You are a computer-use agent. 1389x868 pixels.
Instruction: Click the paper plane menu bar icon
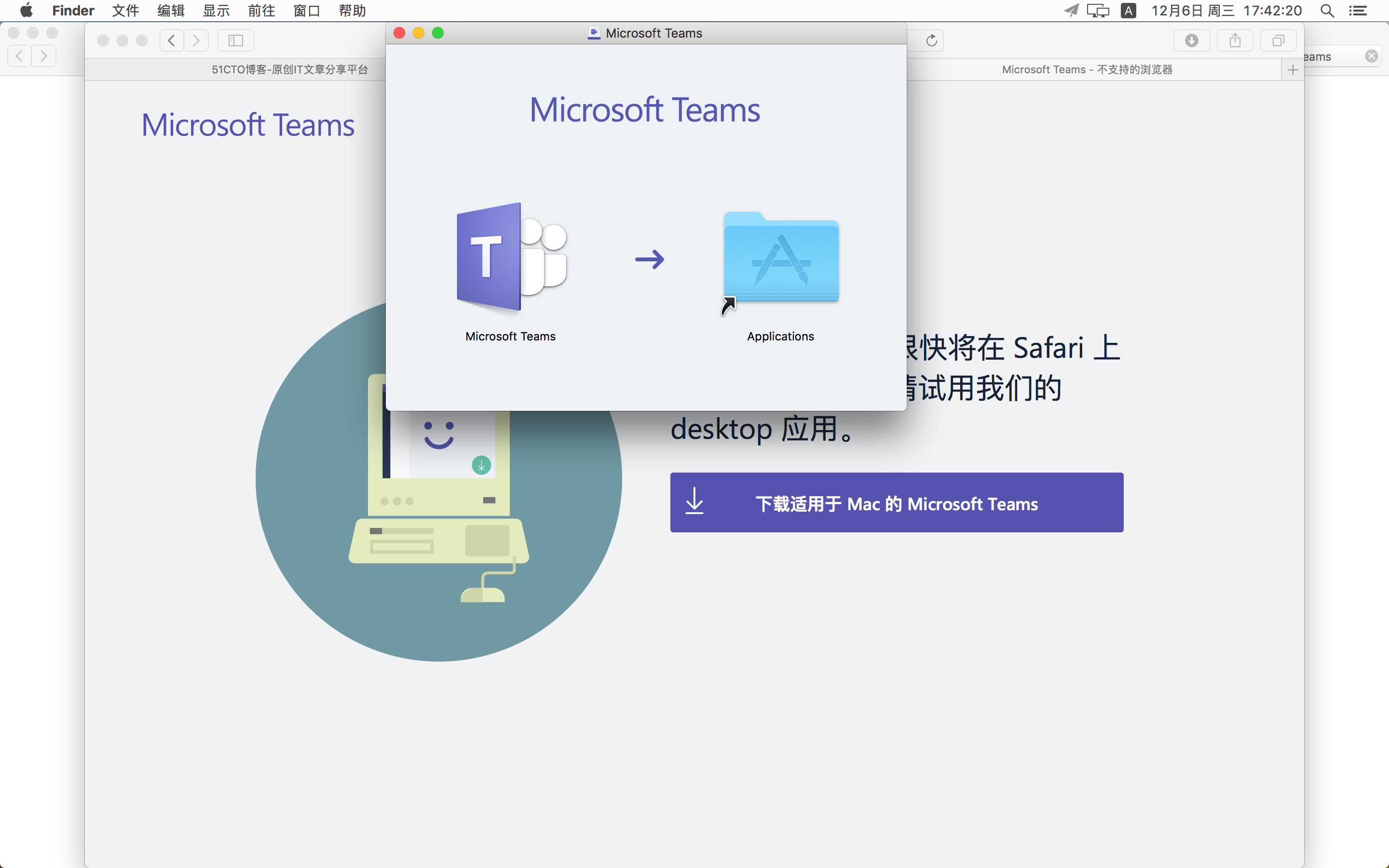point(1071,10)
